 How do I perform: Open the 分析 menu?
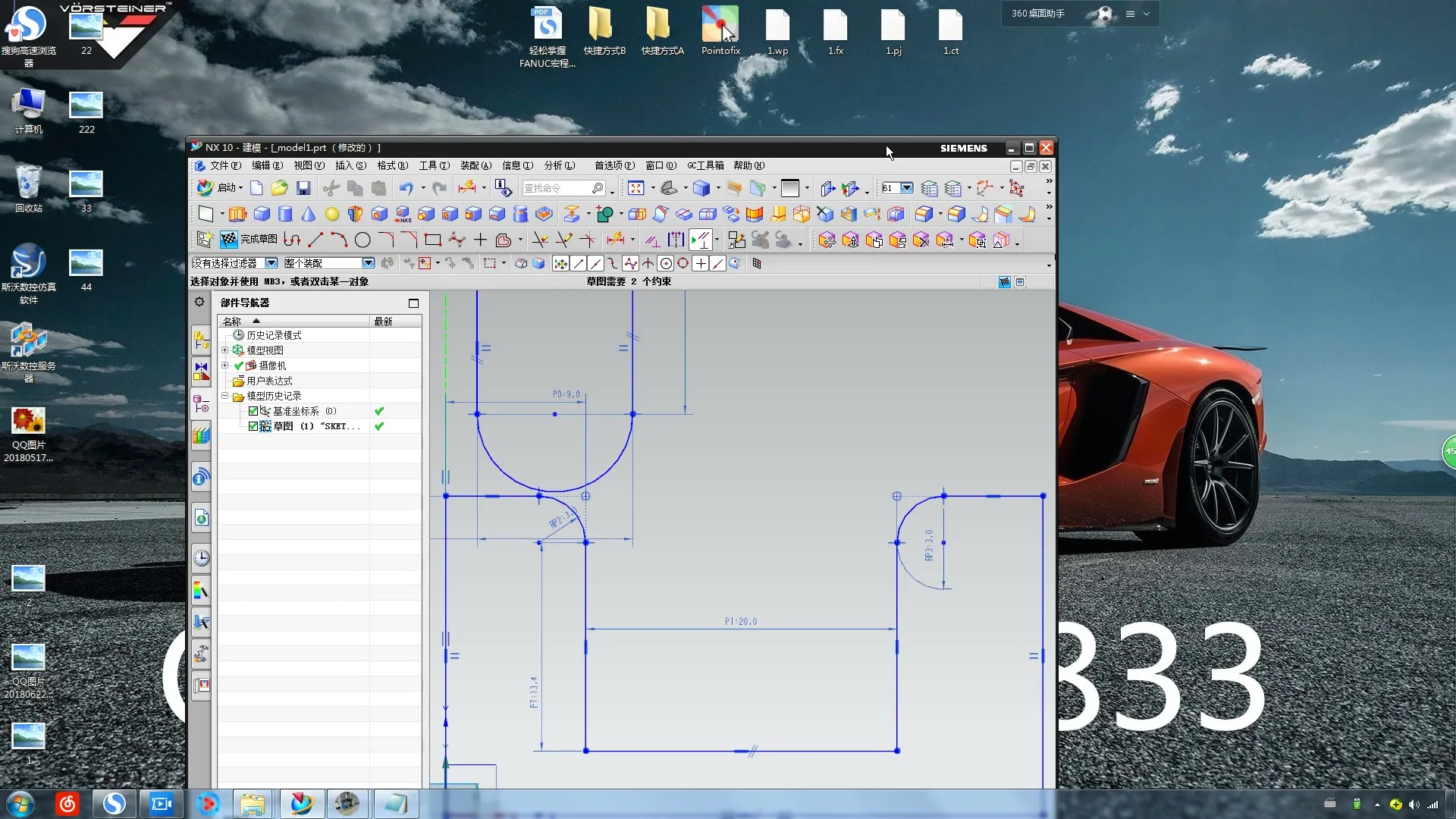pyautogui.click(x=559, y=165)
